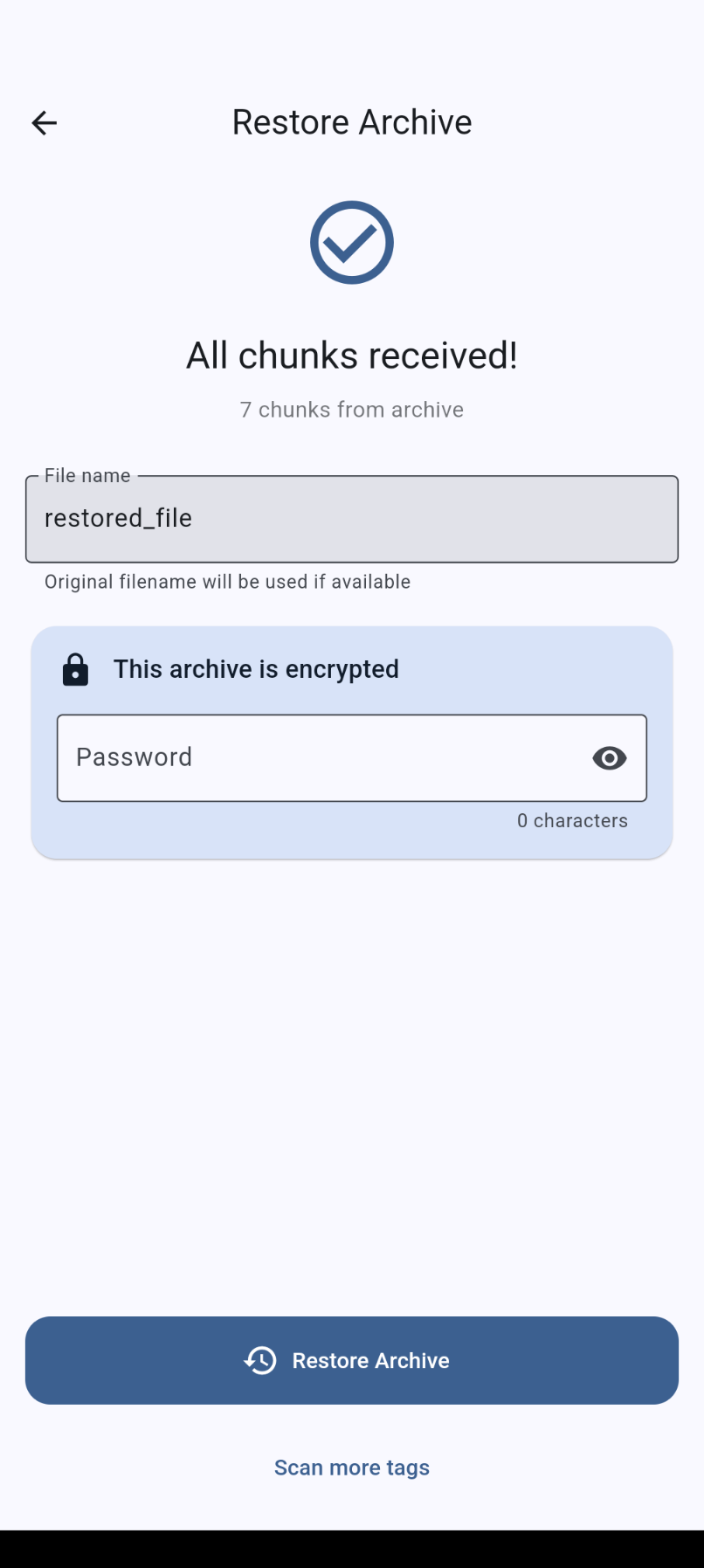Click the blue checkmark circle icon

tap(352, 243)
